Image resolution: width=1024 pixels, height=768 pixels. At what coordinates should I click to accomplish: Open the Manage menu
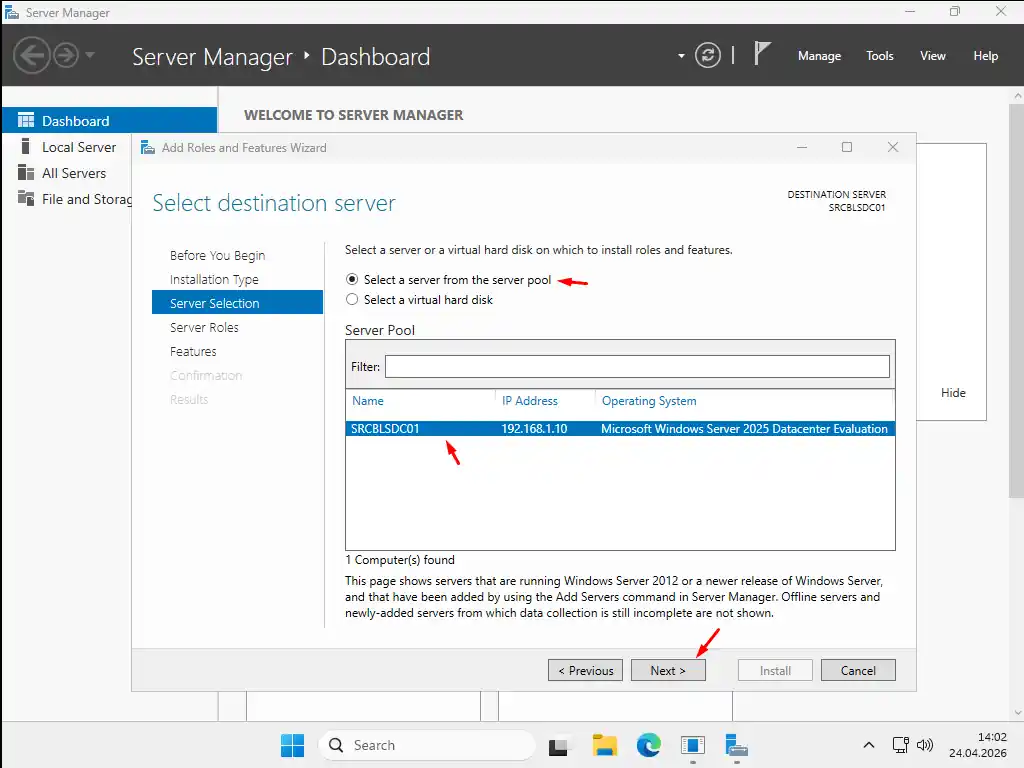(819, 56)
